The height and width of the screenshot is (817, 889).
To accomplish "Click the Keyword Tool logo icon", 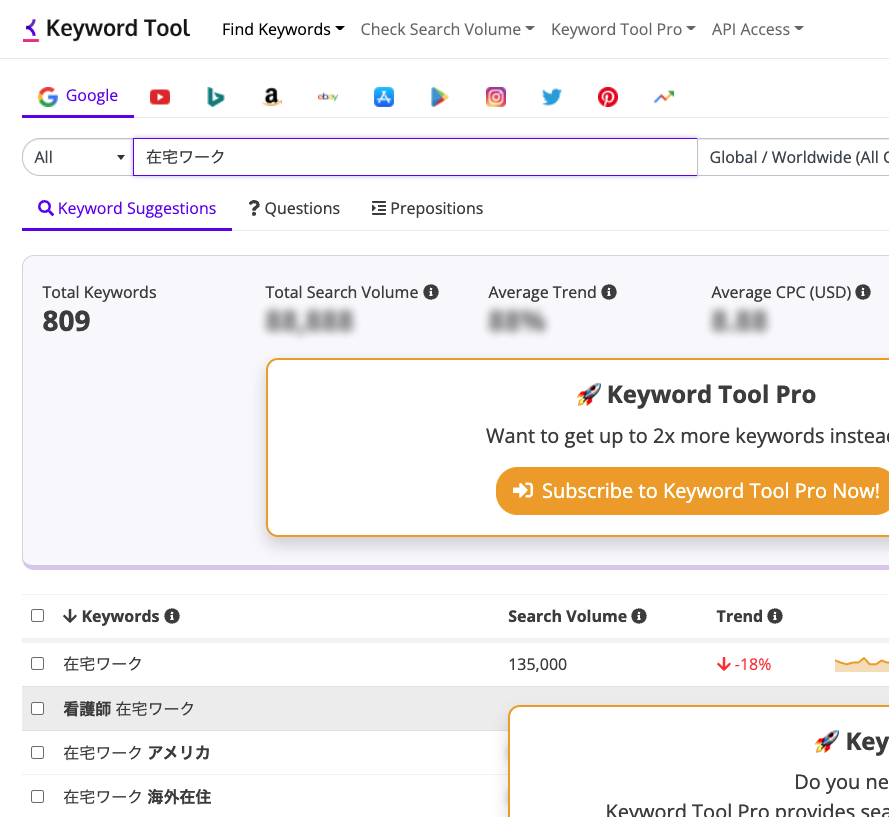I will (x=31, y=29).
